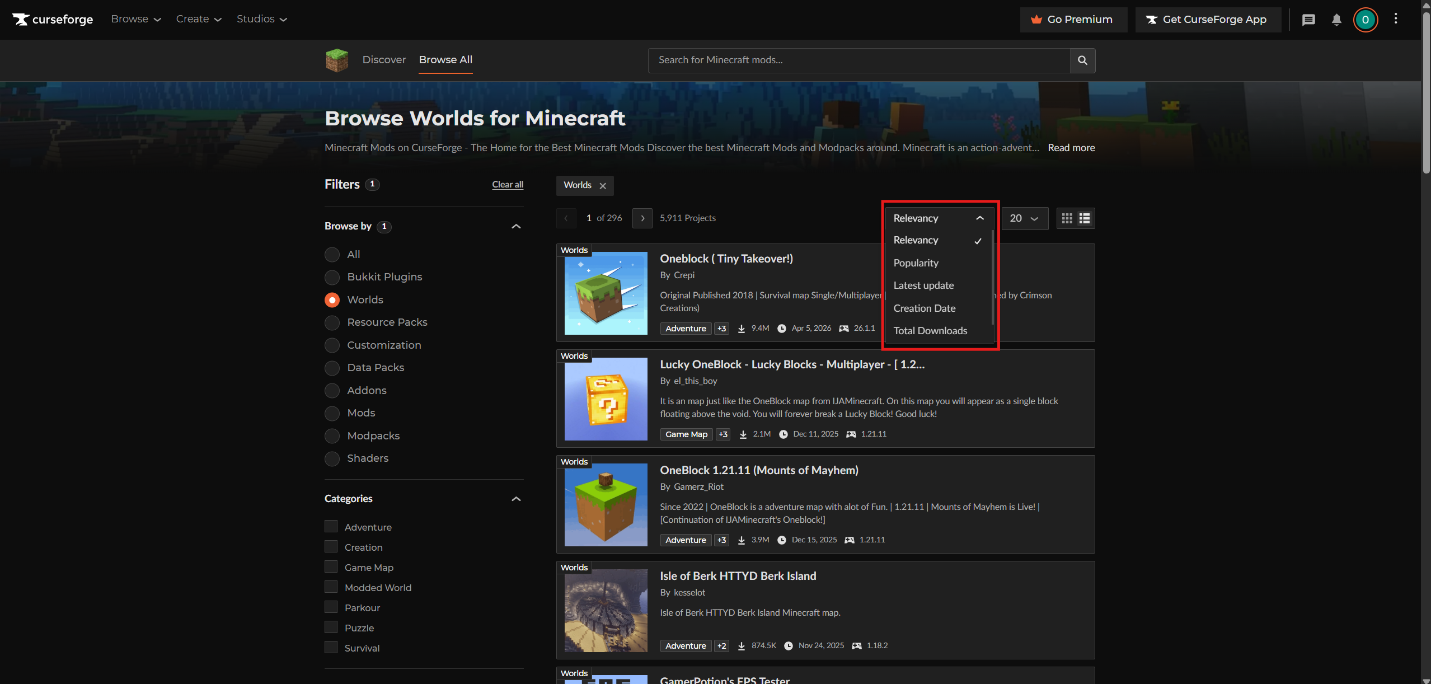Open the user avatar menu
1431x684 pixels.
click(x=1365, y=19)
